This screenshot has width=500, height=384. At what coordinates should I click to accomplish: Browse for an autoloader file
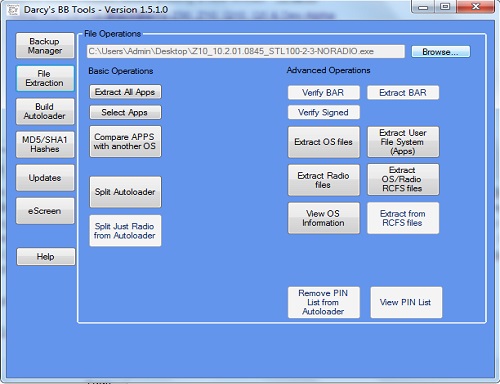[441, 52]
